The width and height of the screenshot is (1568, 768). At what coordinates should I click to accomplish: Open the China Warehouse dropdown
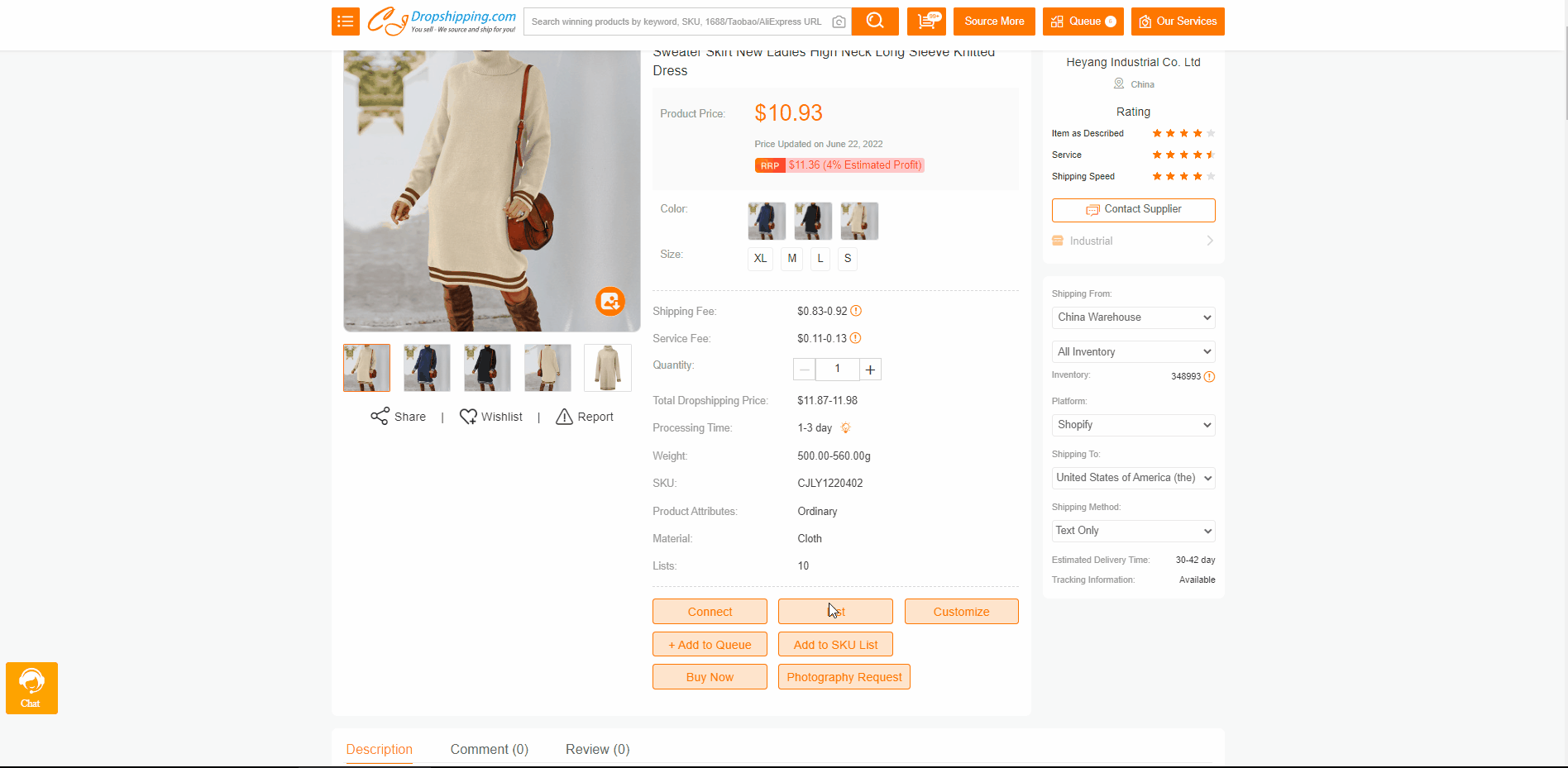[x=1133, y=317]
